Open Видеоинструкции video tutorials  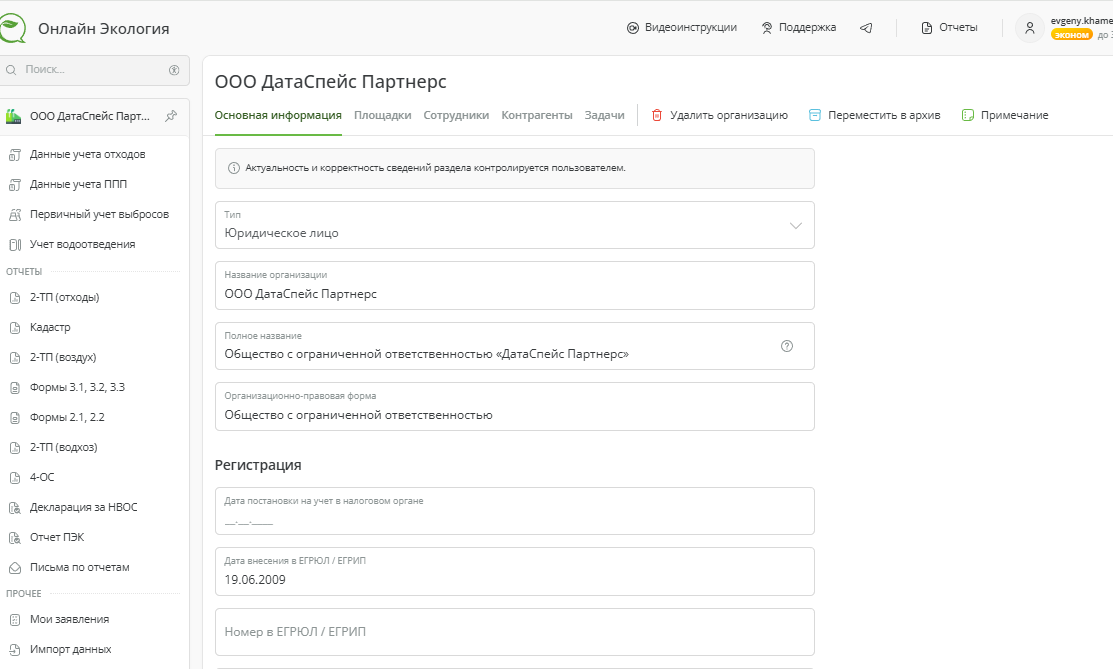coord(682,28)
